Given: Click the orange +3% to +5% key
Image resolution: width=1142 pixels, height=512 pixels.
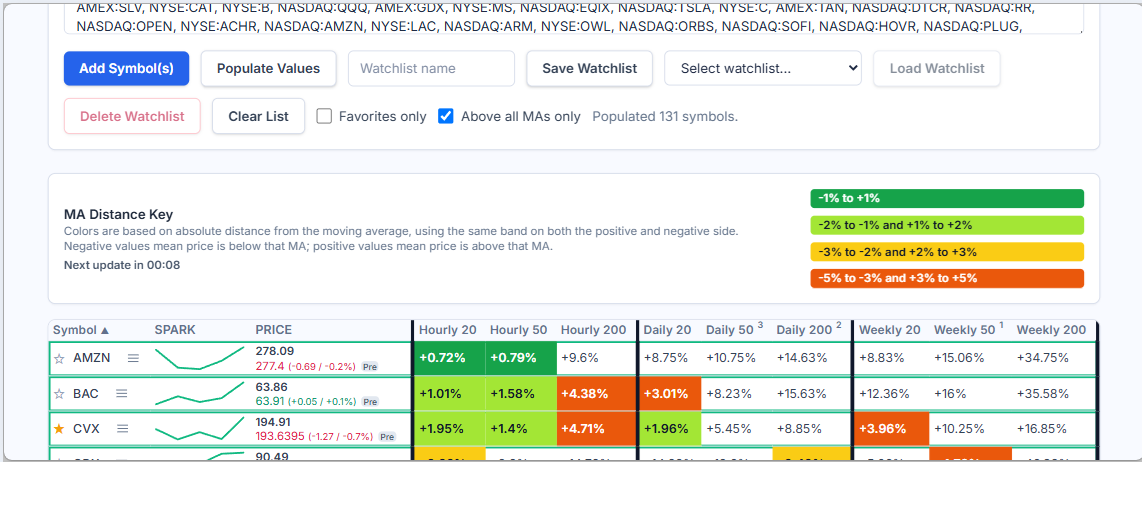Looking at the screenshot, I should point(947,278).
